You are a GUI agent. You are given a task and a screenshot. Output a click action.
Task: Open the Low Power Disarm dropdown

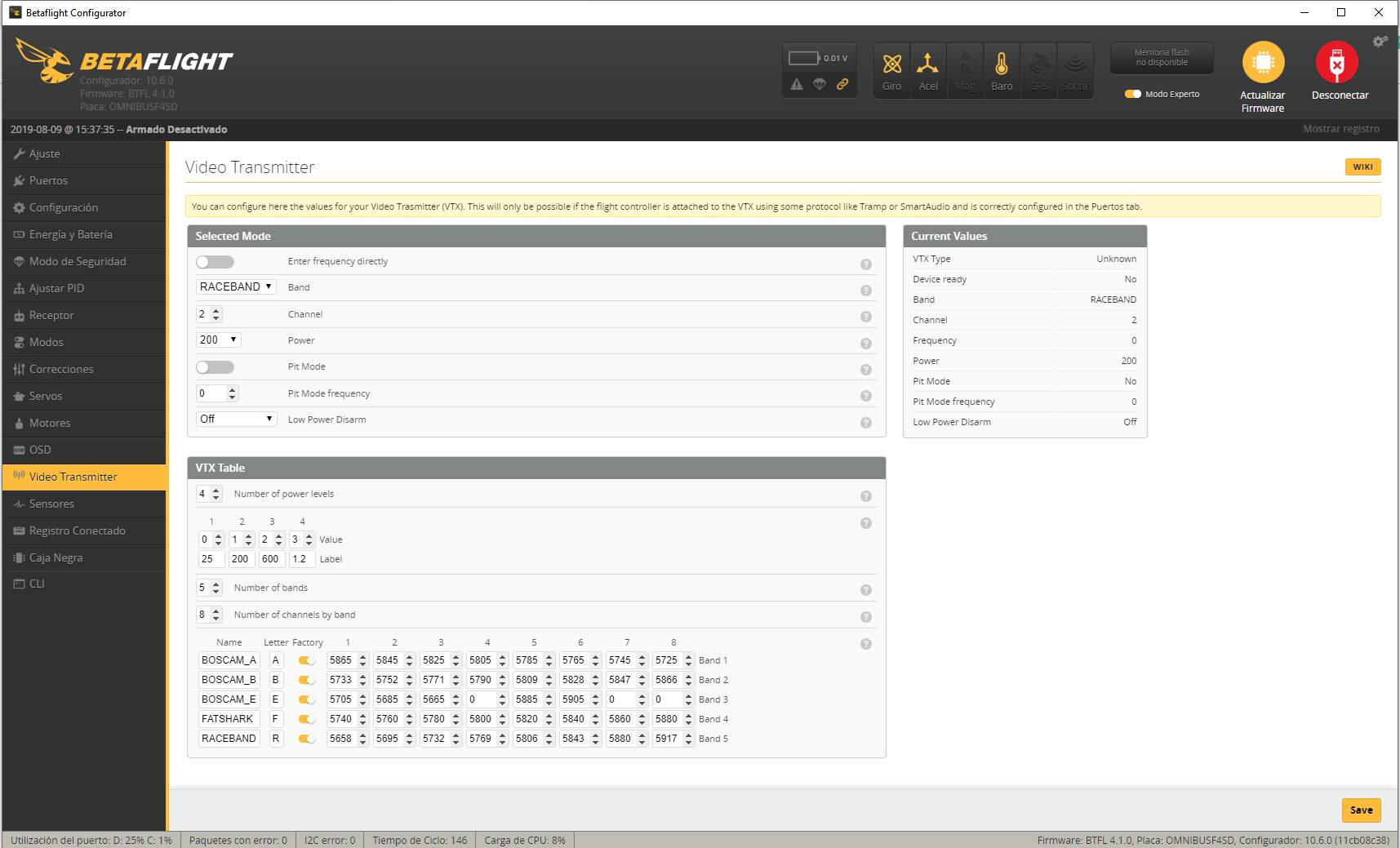coord(237,420)
